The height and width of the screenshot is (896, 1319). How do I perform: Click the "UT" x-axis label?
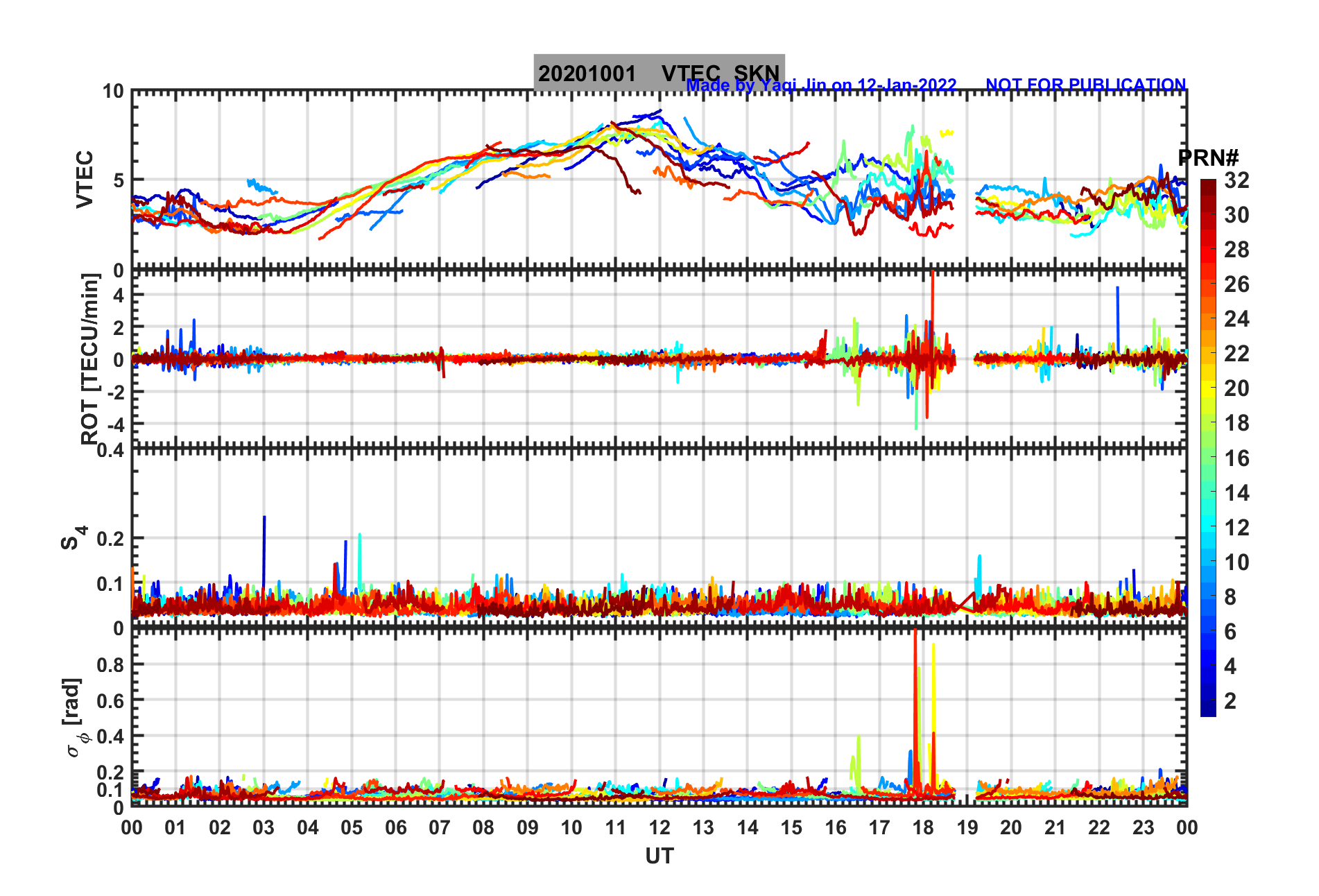659,856
